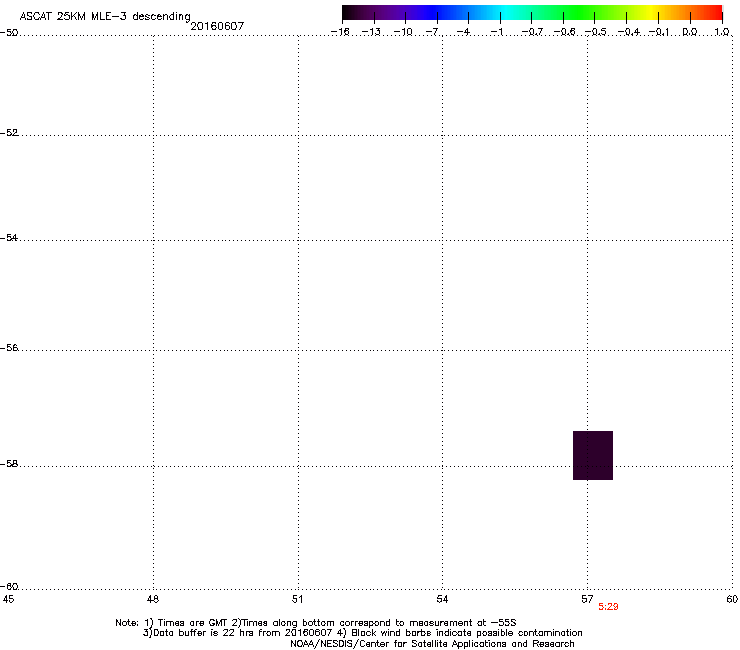Click the color scale label -4
The width and height of the screenshot is (740, 650).
click(x=464, y=32)
